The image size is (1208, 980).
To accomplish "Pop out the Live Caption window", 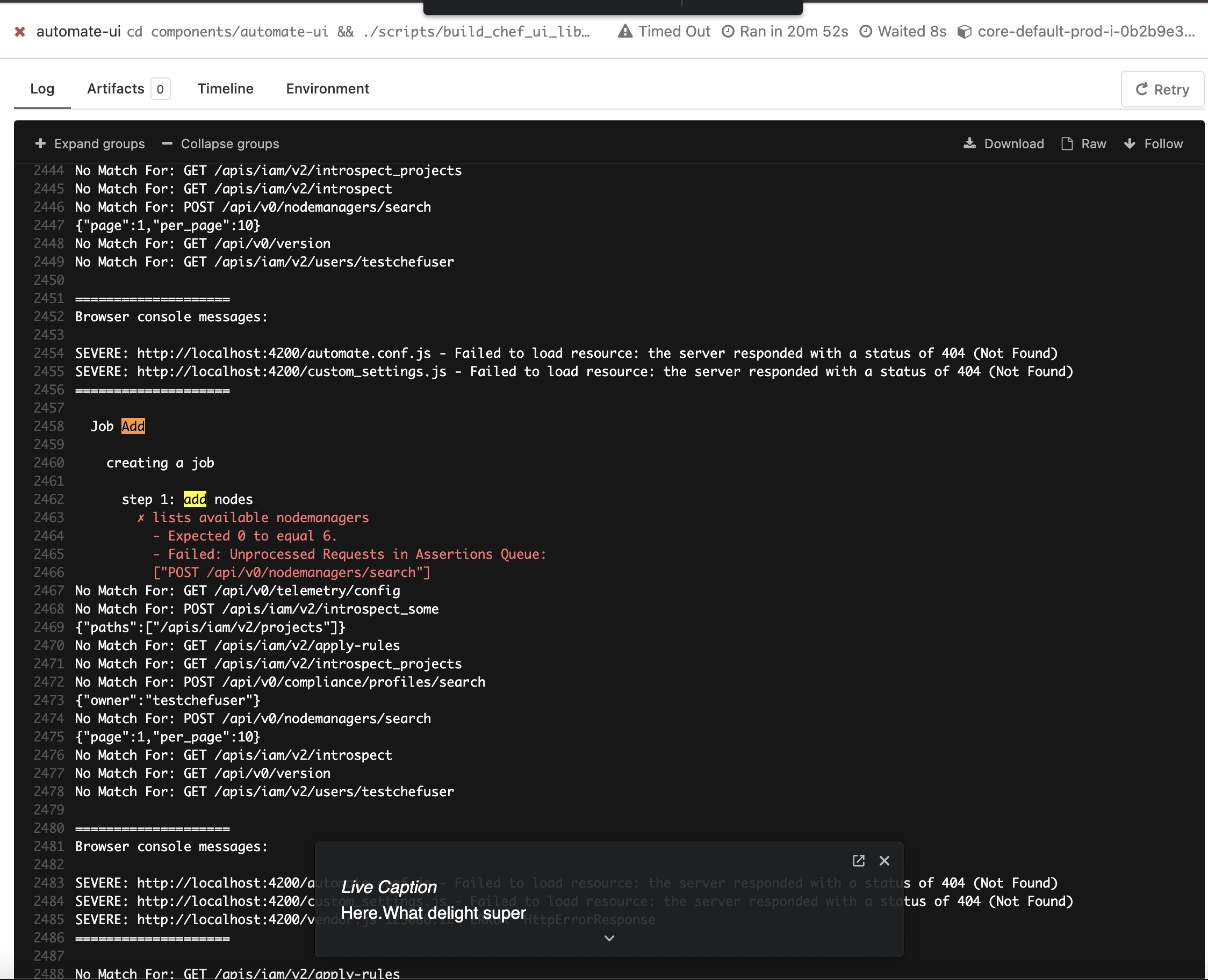I will coord(858,860).
